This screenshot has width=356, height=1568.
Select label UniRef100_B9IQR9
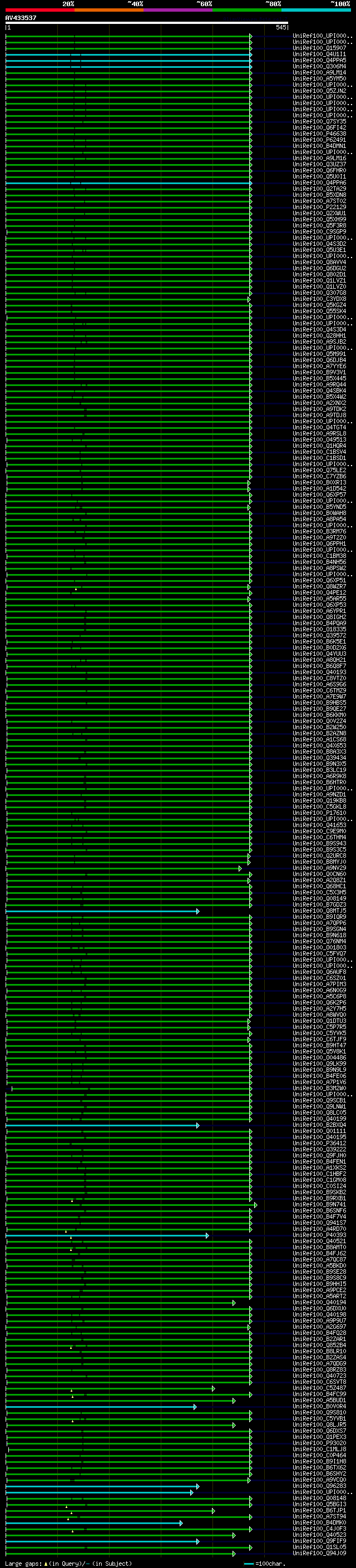pyautogui.click(x=319, y=917)
